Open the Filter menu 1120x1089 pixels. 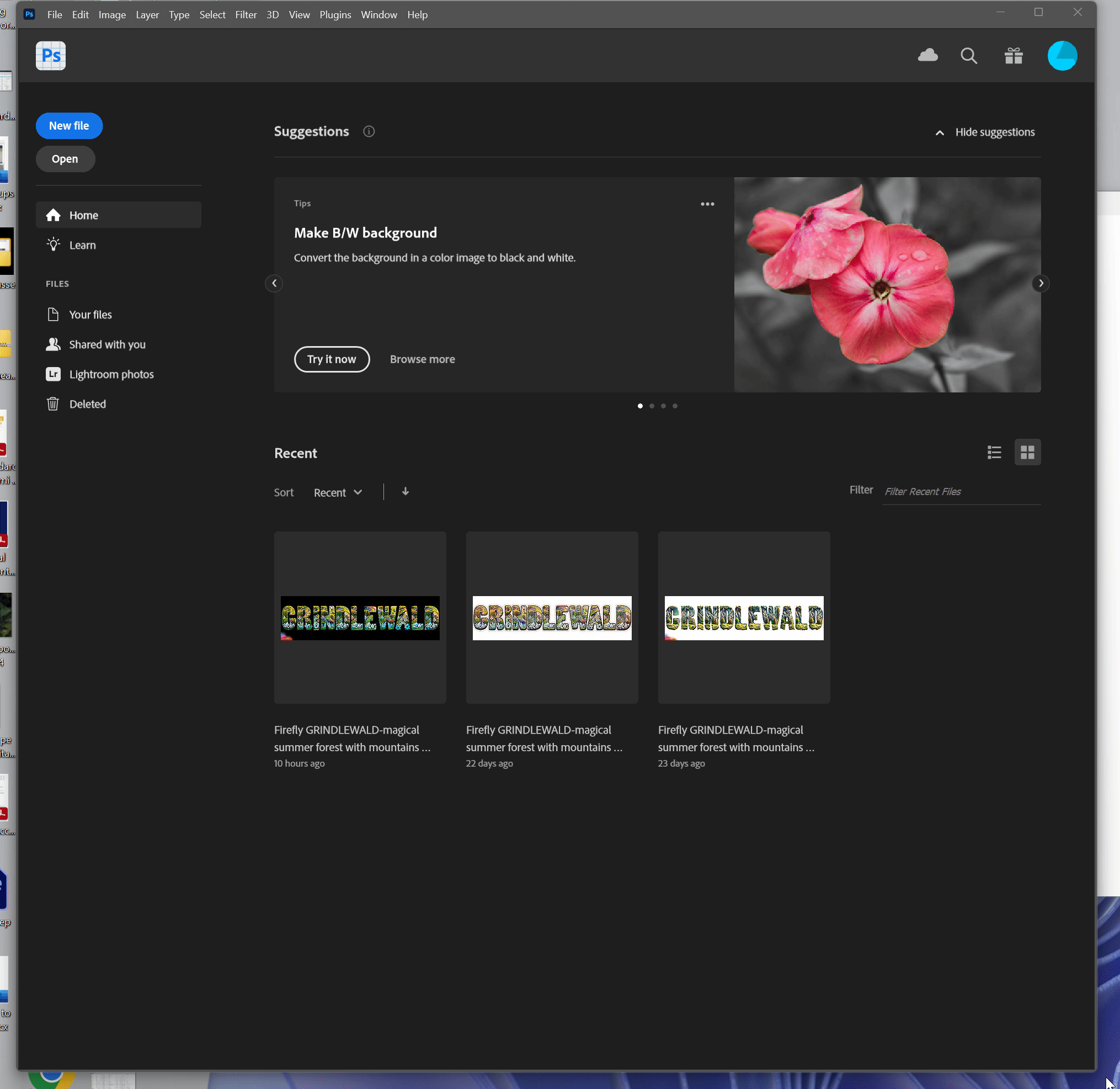246,15
